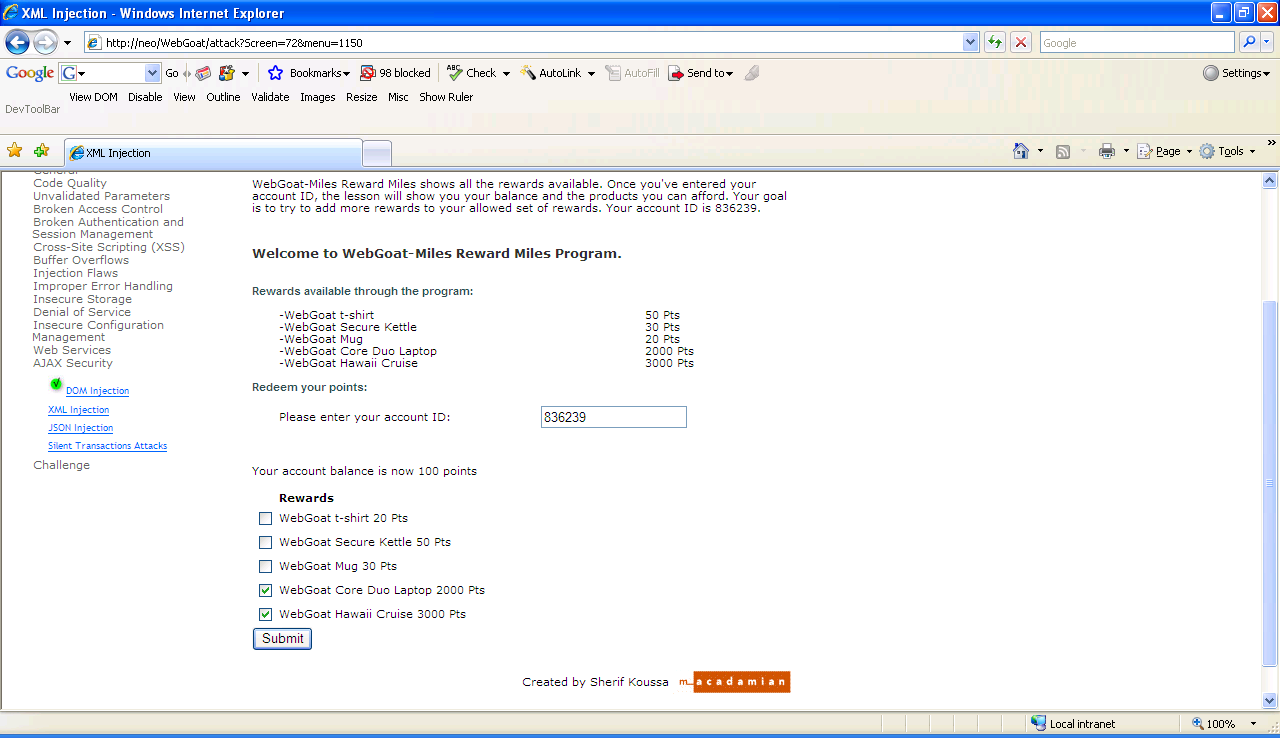The height and width of the screenshot is (738, 1280).
Task: Select the XML Injection browser tab
Action: click(212, 153)
